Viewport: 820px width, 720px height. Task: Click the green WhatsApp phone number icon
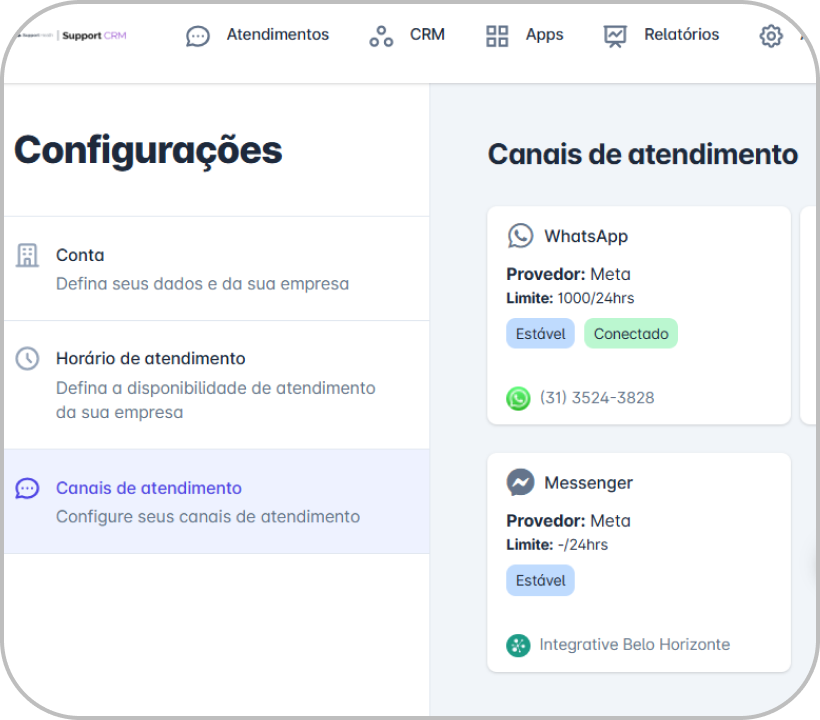518,398
